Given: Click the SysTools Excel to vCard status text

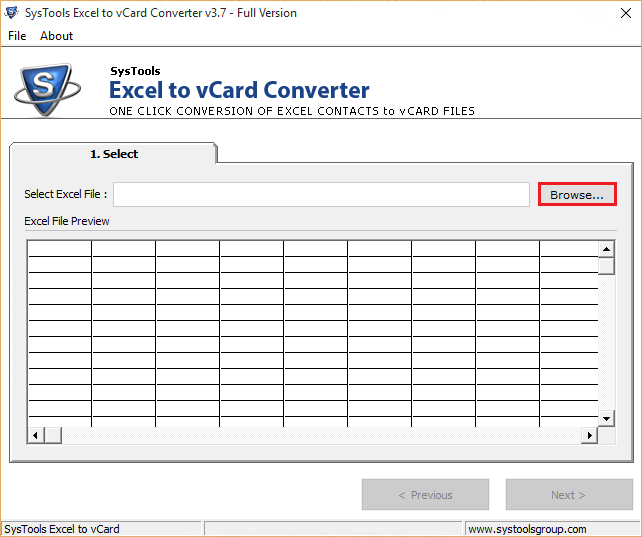Looking at the screenshot, I should tap(62, 529).
